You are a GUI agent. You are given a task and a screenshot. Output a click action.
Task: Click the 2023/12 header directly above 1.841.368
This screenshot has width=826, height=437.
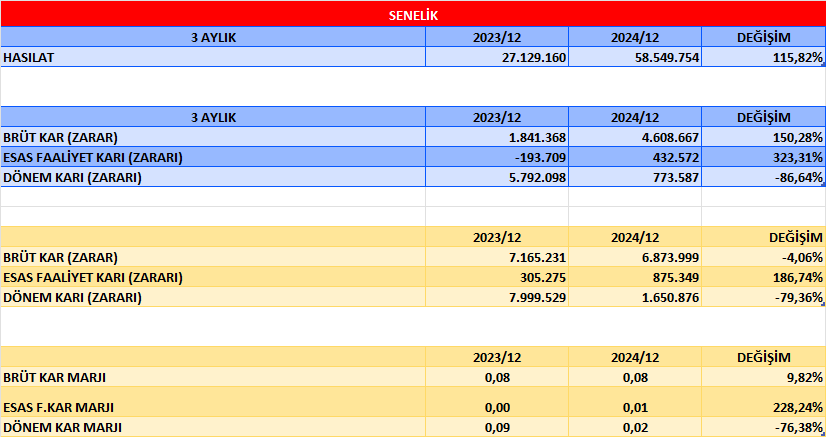tap(497, 117)
